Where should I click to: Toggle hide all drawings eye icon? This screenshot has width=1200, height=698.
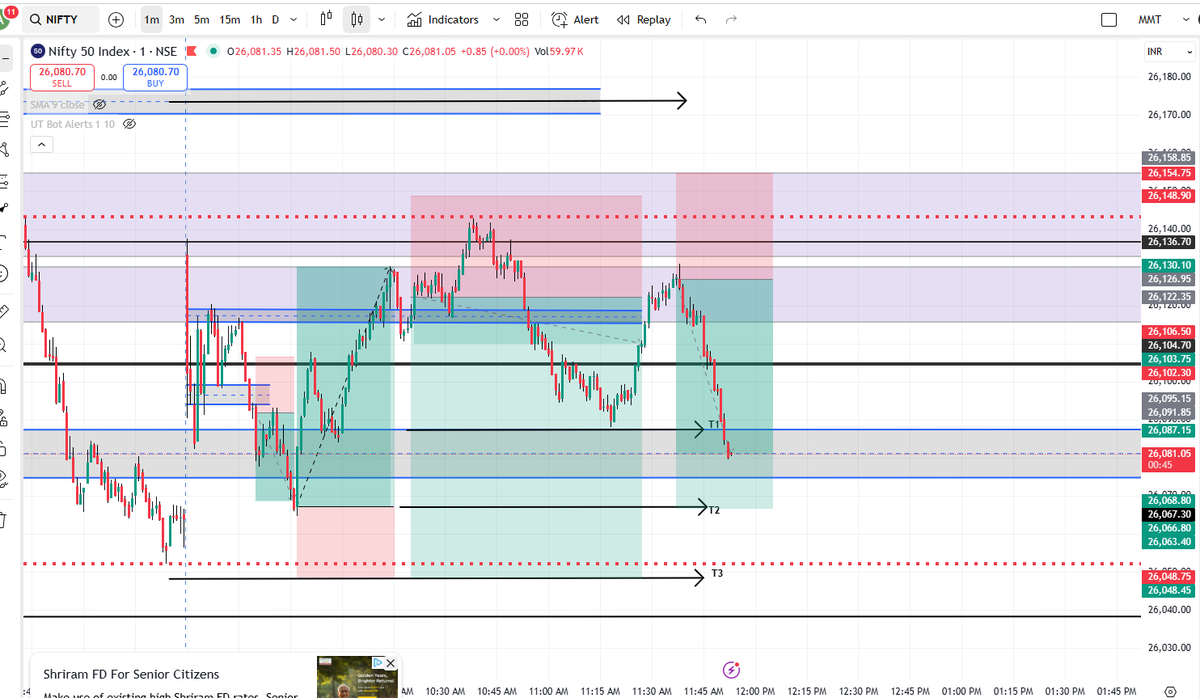coord(5,477)
